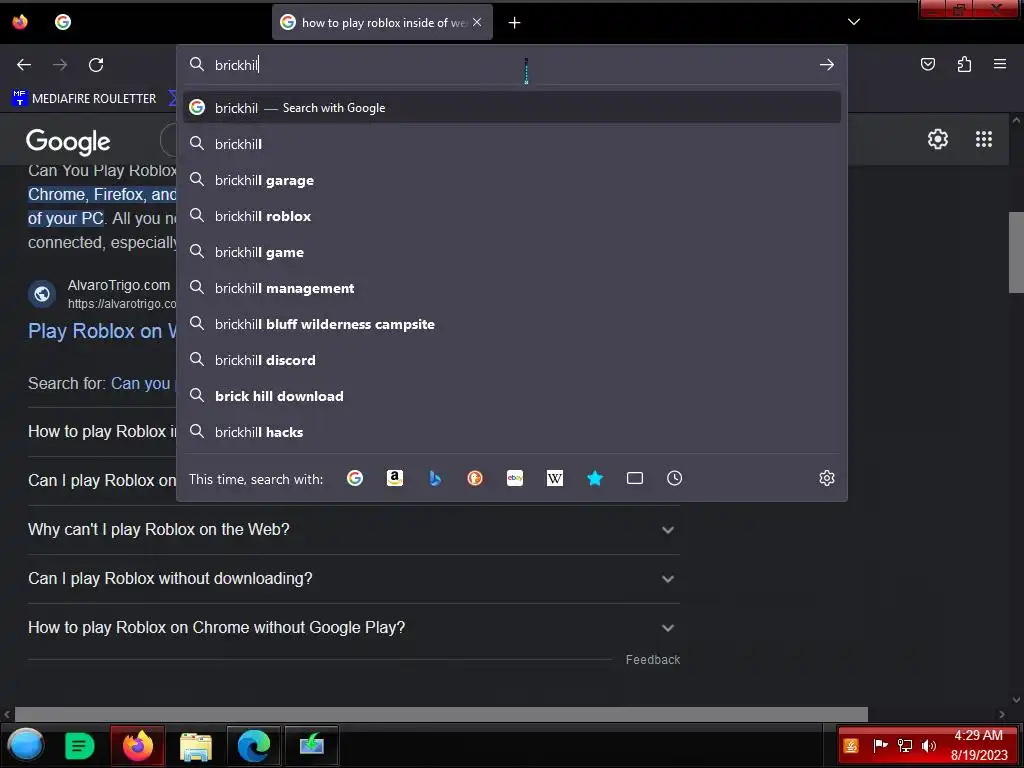Open the Firefox application menu
Screen dimensions: 1024x768
pyautogui.click(x=1000, y=64)
